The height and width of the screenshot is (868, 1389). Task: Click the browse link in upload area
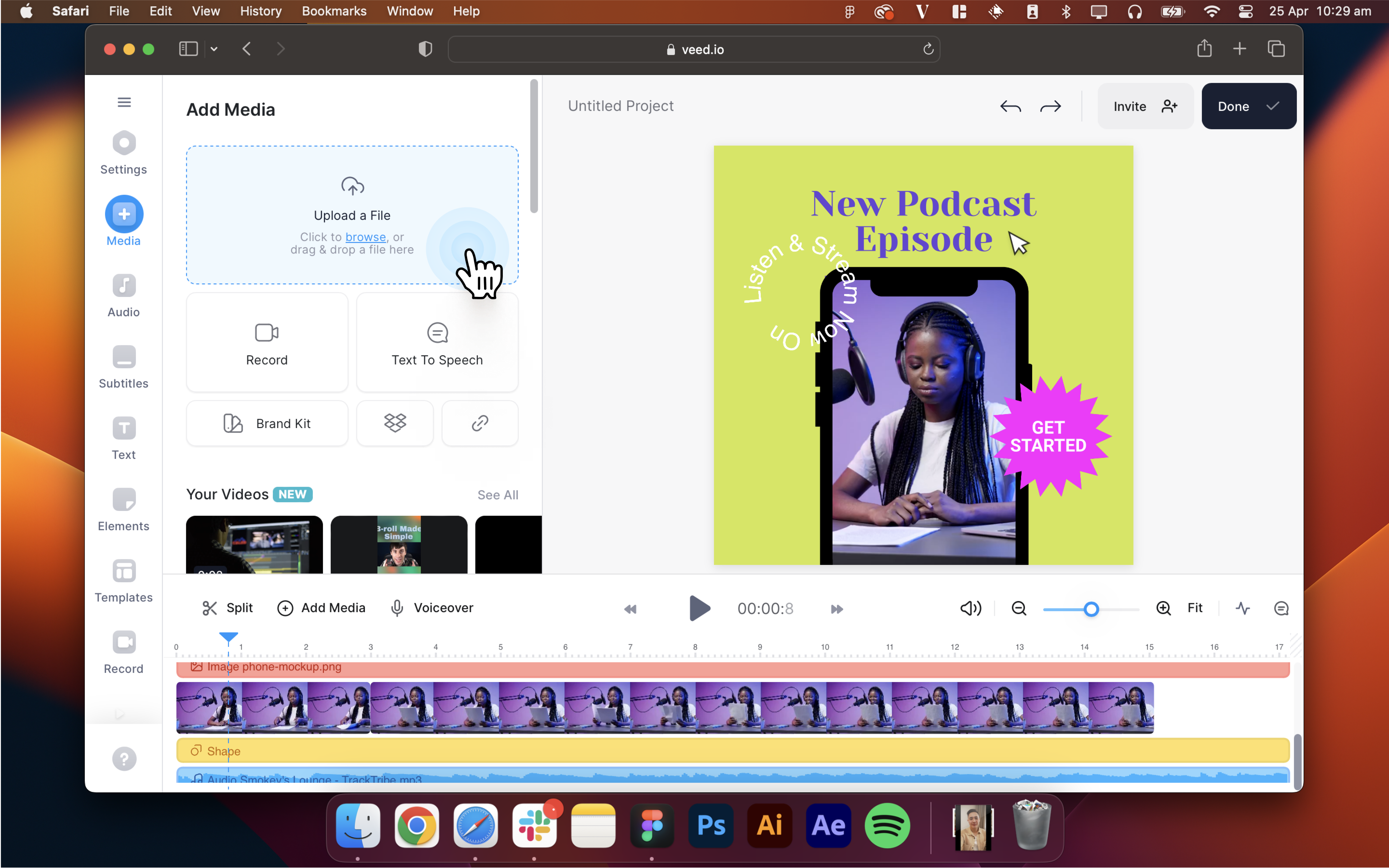click(365, 237)
